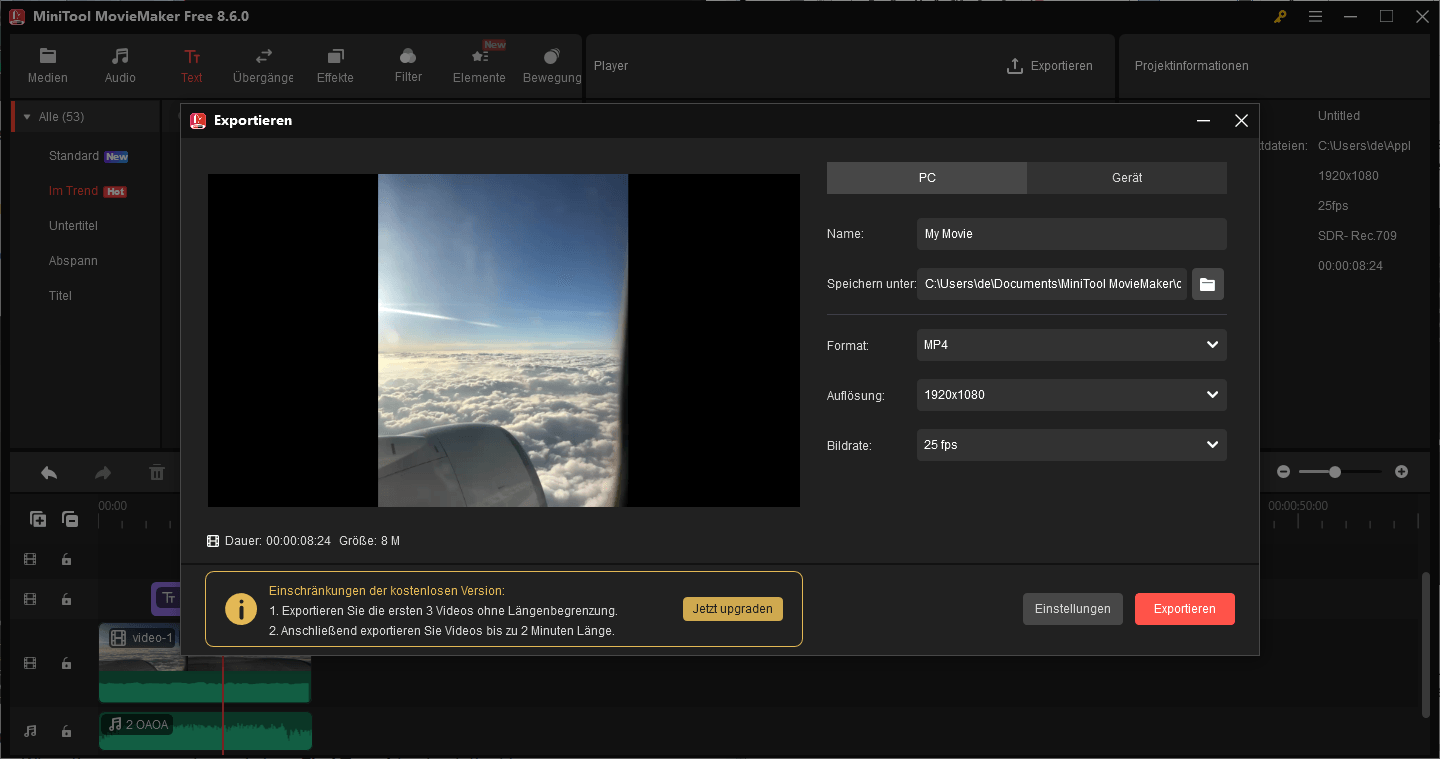Lock the OAOA audio track

coord(66,731)
